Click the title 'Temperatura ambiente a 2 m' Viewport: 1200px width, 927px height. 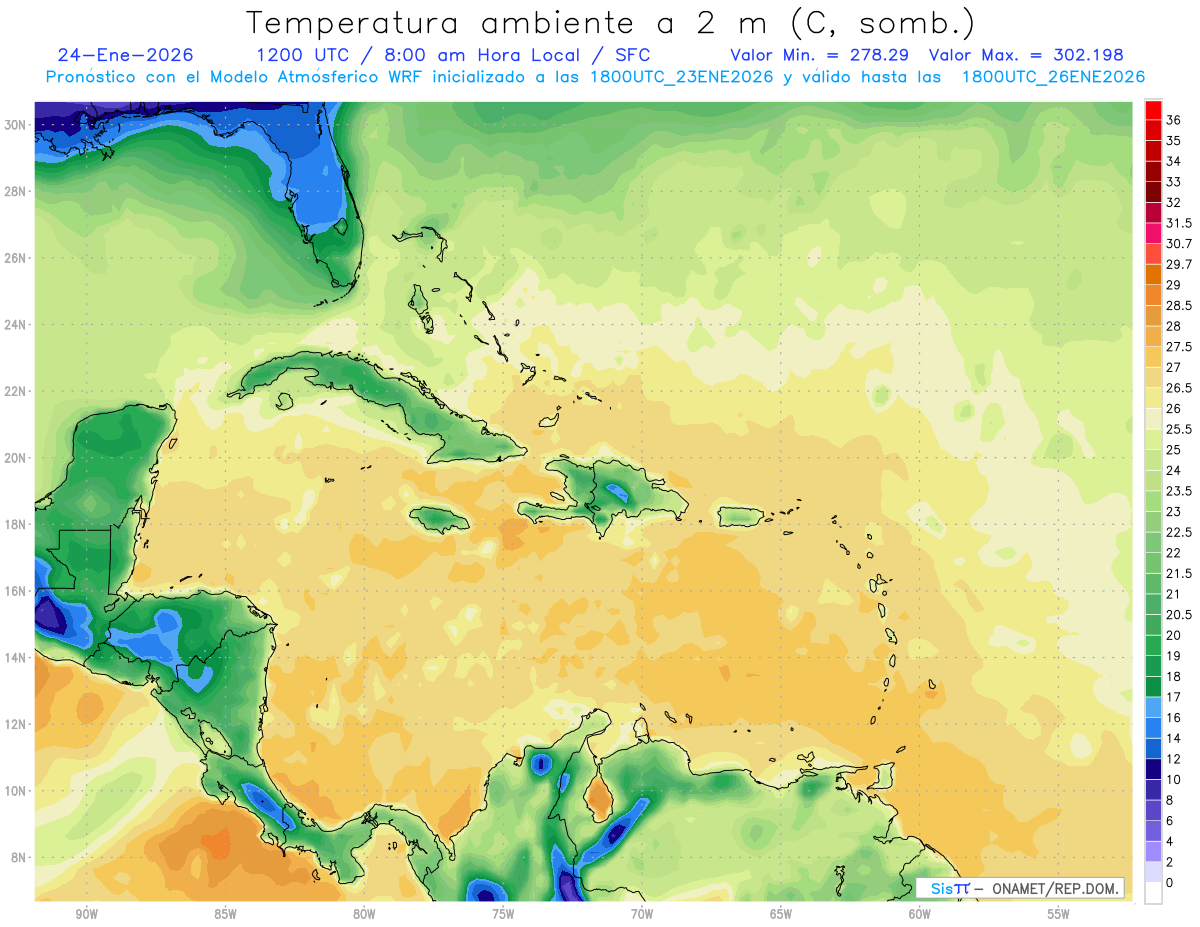point(511,23)
